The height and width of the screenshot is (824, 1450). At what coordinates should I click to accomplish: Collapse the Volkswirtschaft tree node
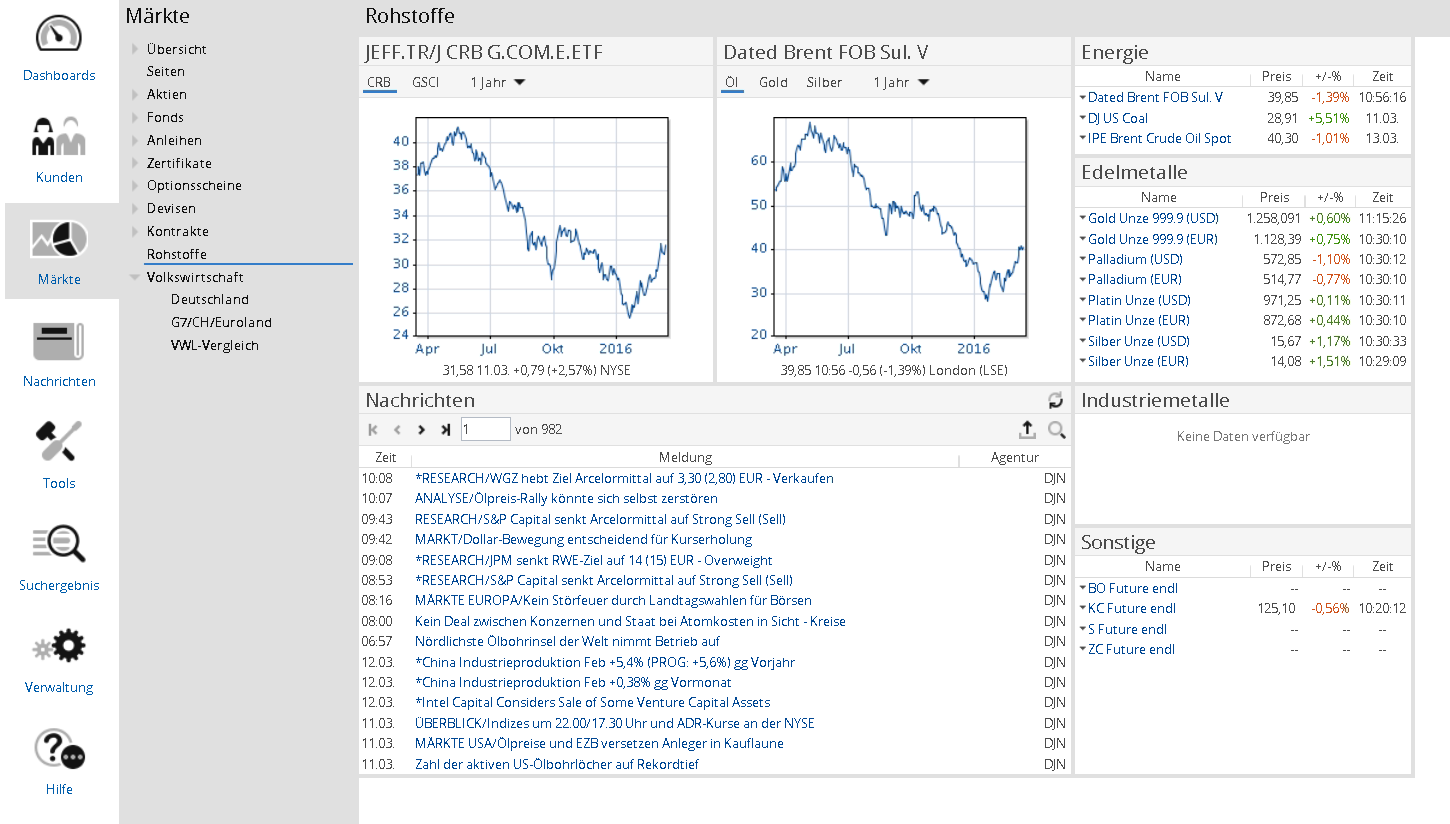[136, 277]
